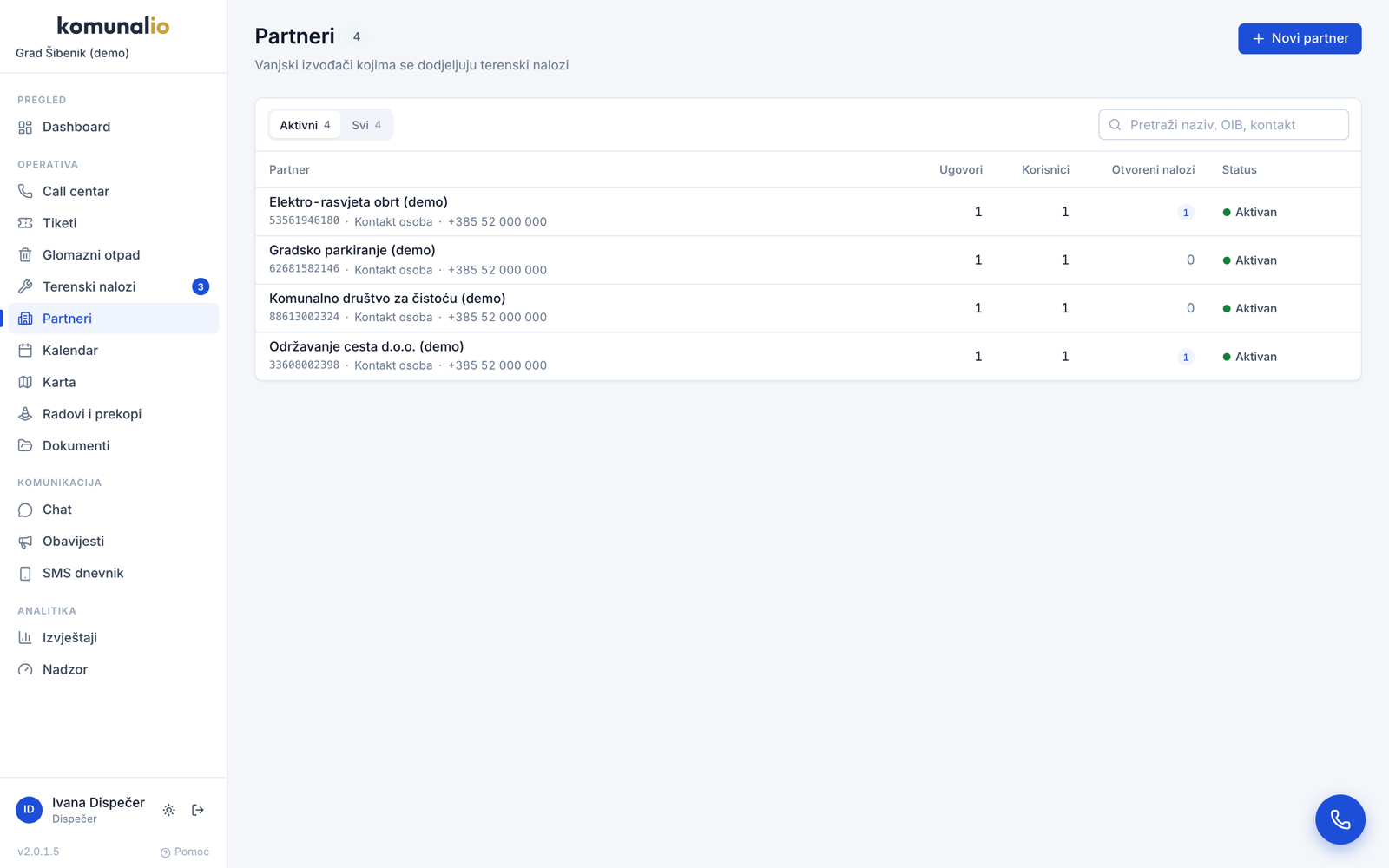Image resolution: width=1389 pixels, height=868 pixels.
Task: Click Aktivan status of Gradsko parkiranje
Action: (1249, 260)
